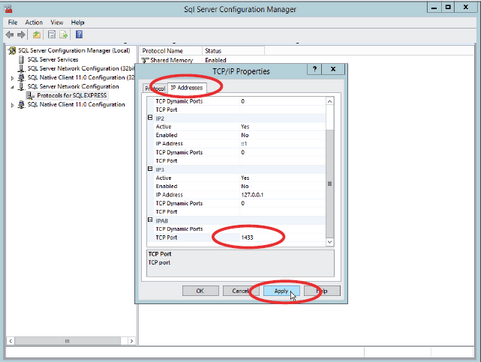
Task: Click the application icon in title bar
Action: [x=9, y=9]
